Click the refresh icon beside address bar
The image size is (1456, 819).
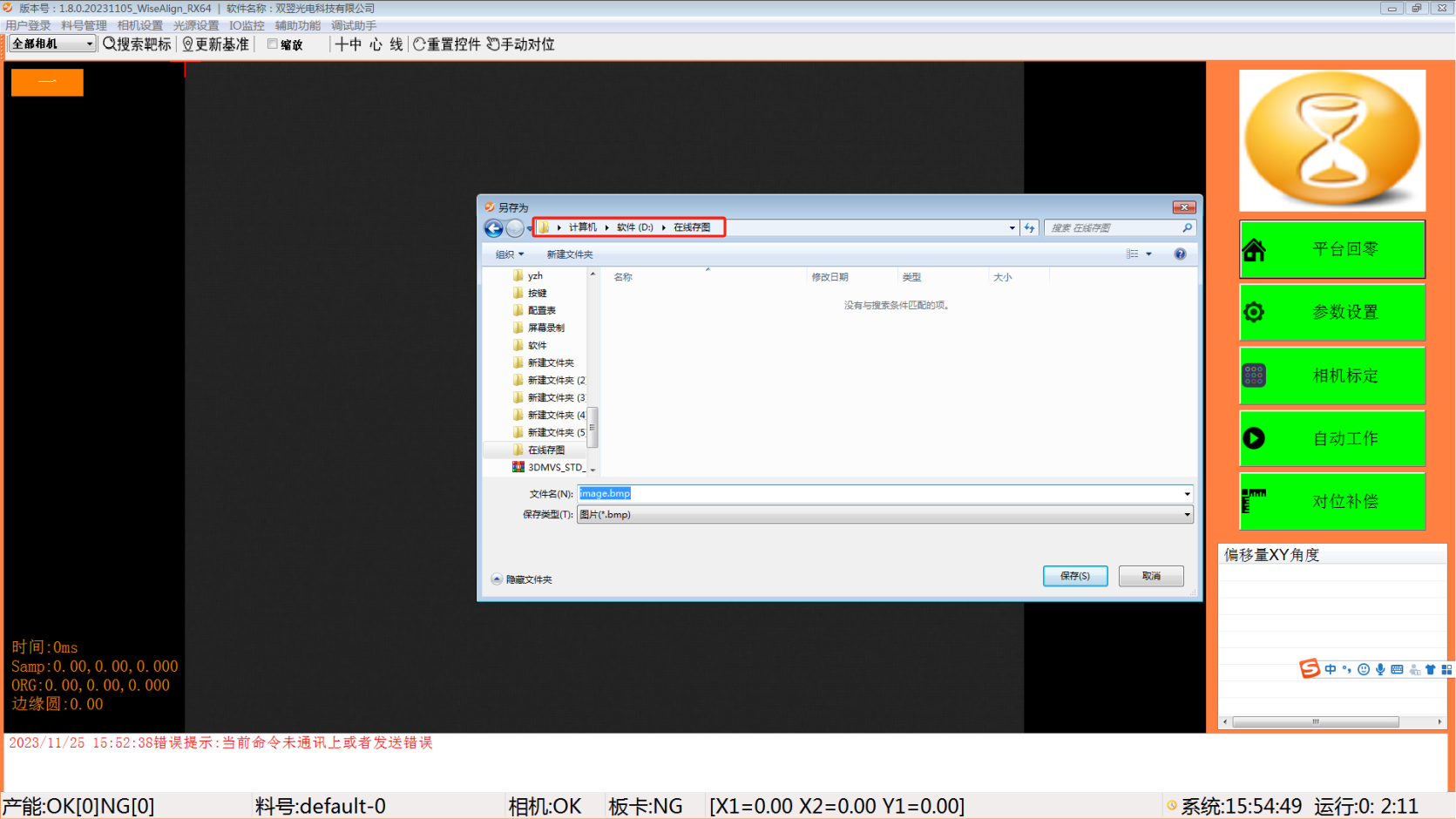[1030, 228]
